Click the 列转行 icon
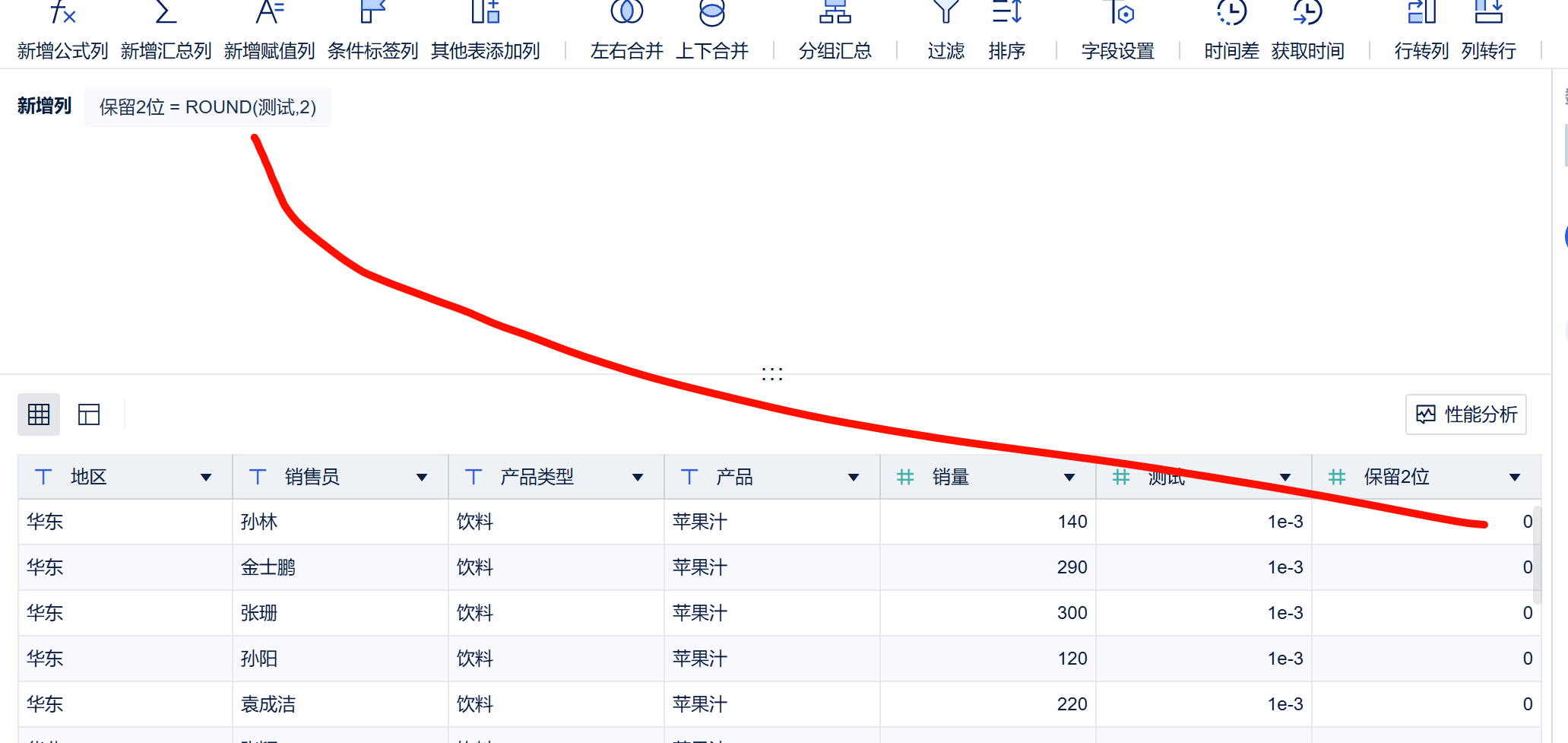 [x=1488, y=12]
